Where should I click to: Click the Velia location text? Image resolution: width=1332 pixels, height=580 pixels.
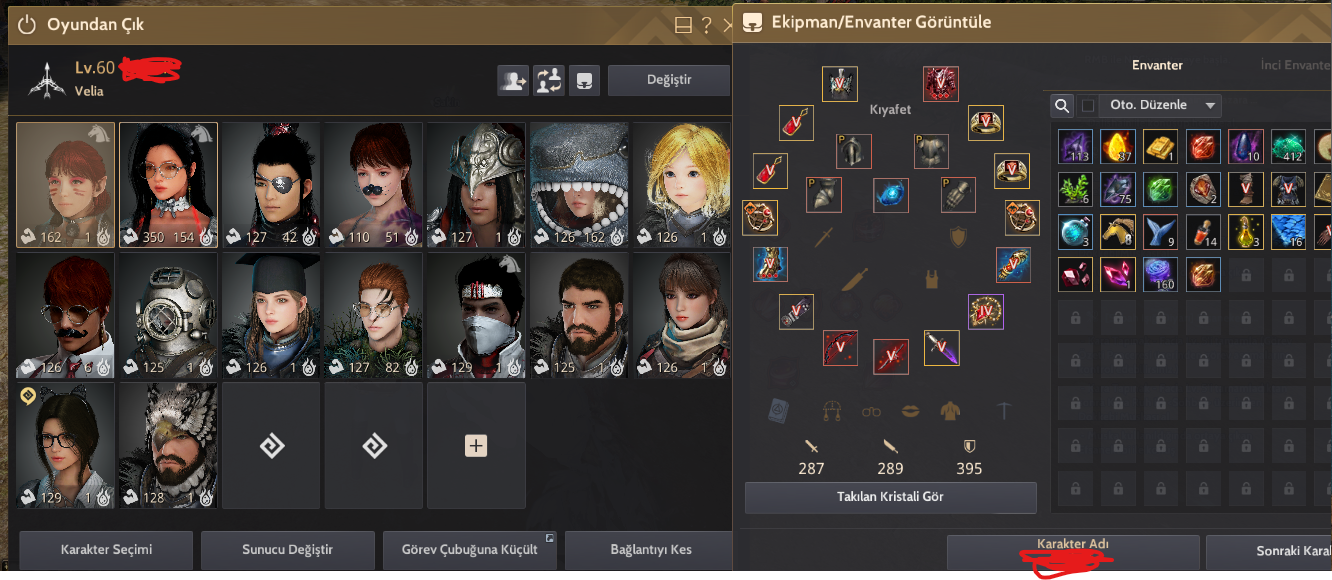point(90,91)
